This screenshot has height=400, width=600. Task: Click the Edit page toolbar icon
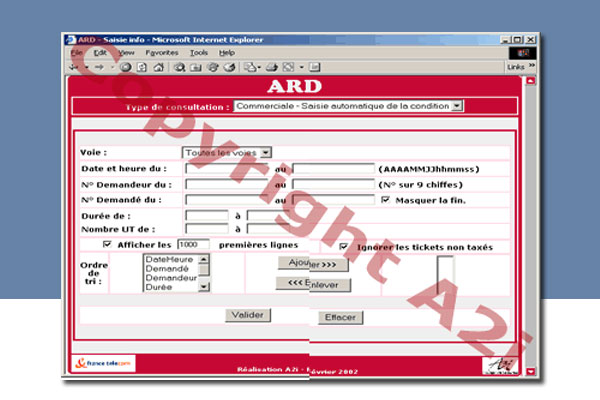pyautogui.click(x=288, y=67)
